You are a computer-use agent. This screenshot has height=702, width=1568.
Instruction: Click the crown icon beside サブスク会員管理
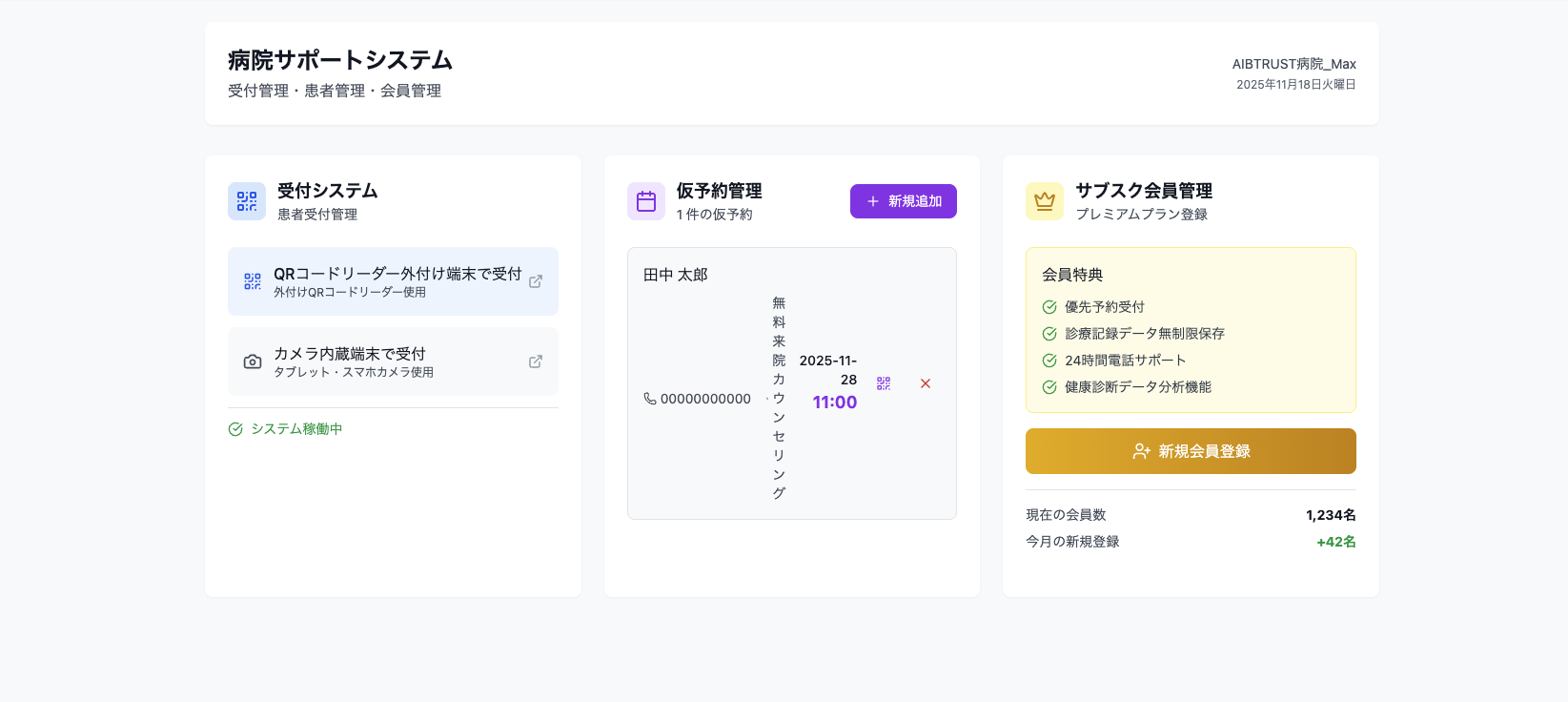coord(1045,201)
